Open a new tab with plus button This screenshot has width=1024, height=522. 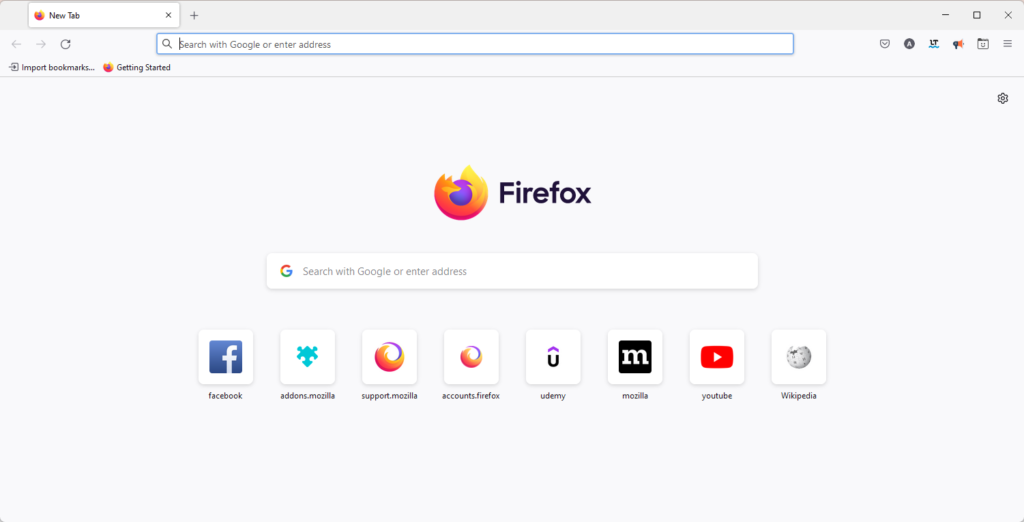(194, 15)
